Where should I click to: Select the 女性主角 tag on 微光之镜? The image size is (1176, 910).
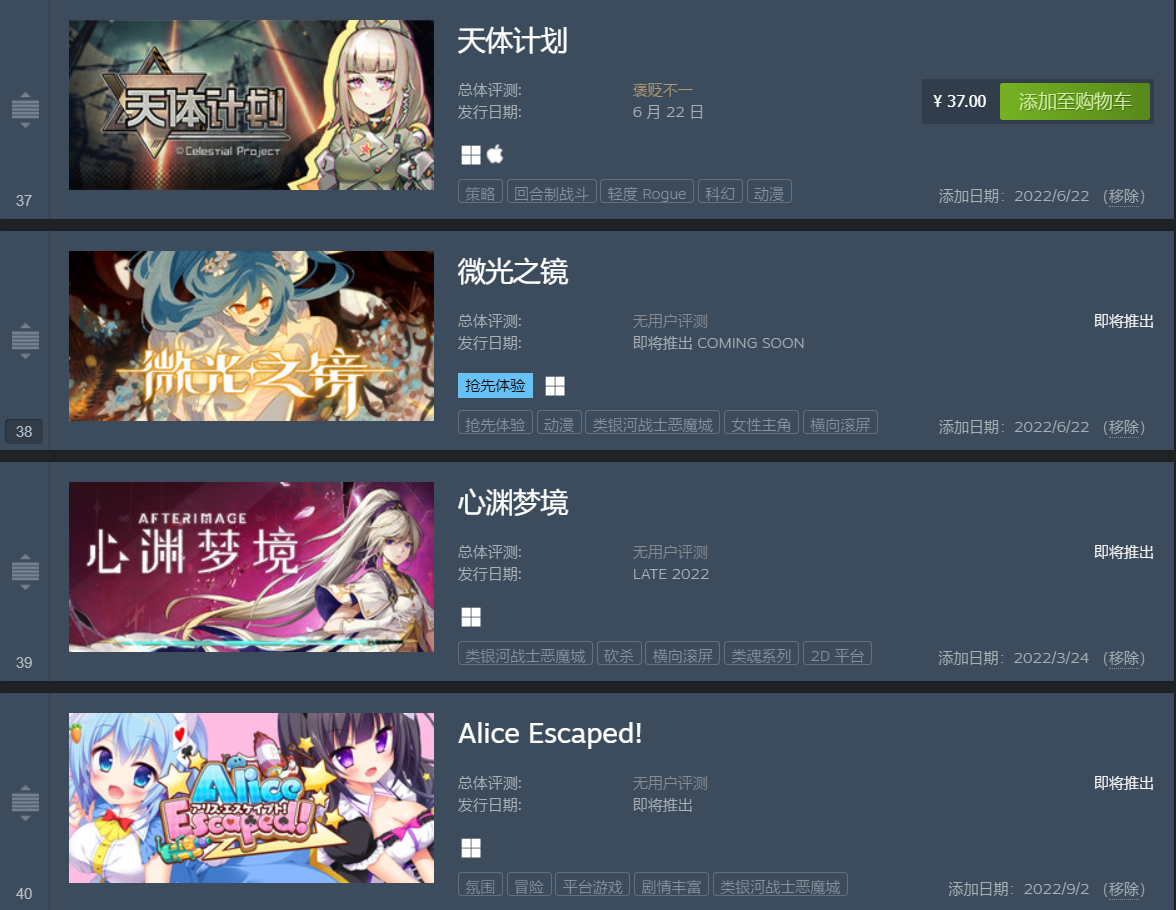(x=760, y=425)
